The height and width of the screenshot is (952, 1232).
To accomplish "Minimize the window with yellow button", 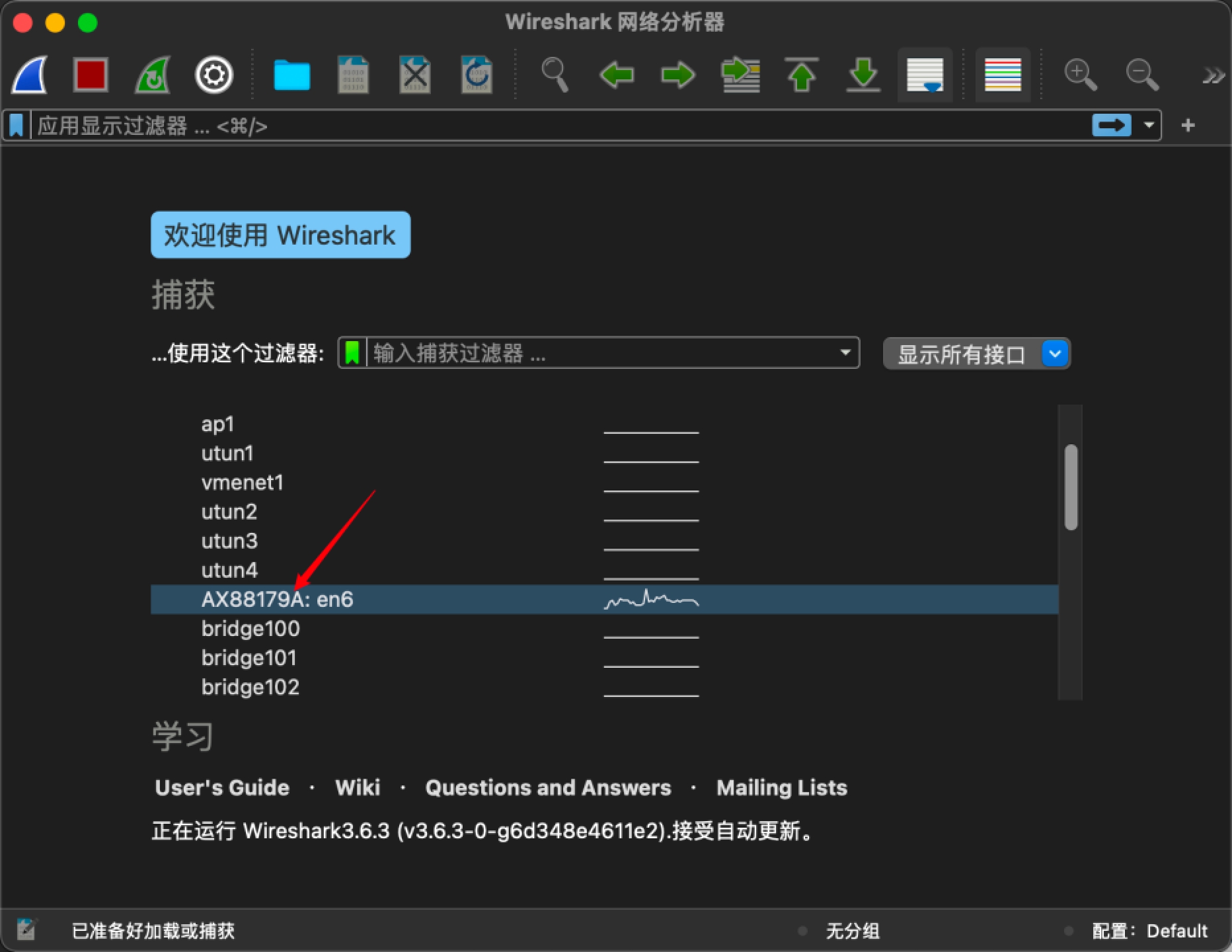I will coord(55,23).
